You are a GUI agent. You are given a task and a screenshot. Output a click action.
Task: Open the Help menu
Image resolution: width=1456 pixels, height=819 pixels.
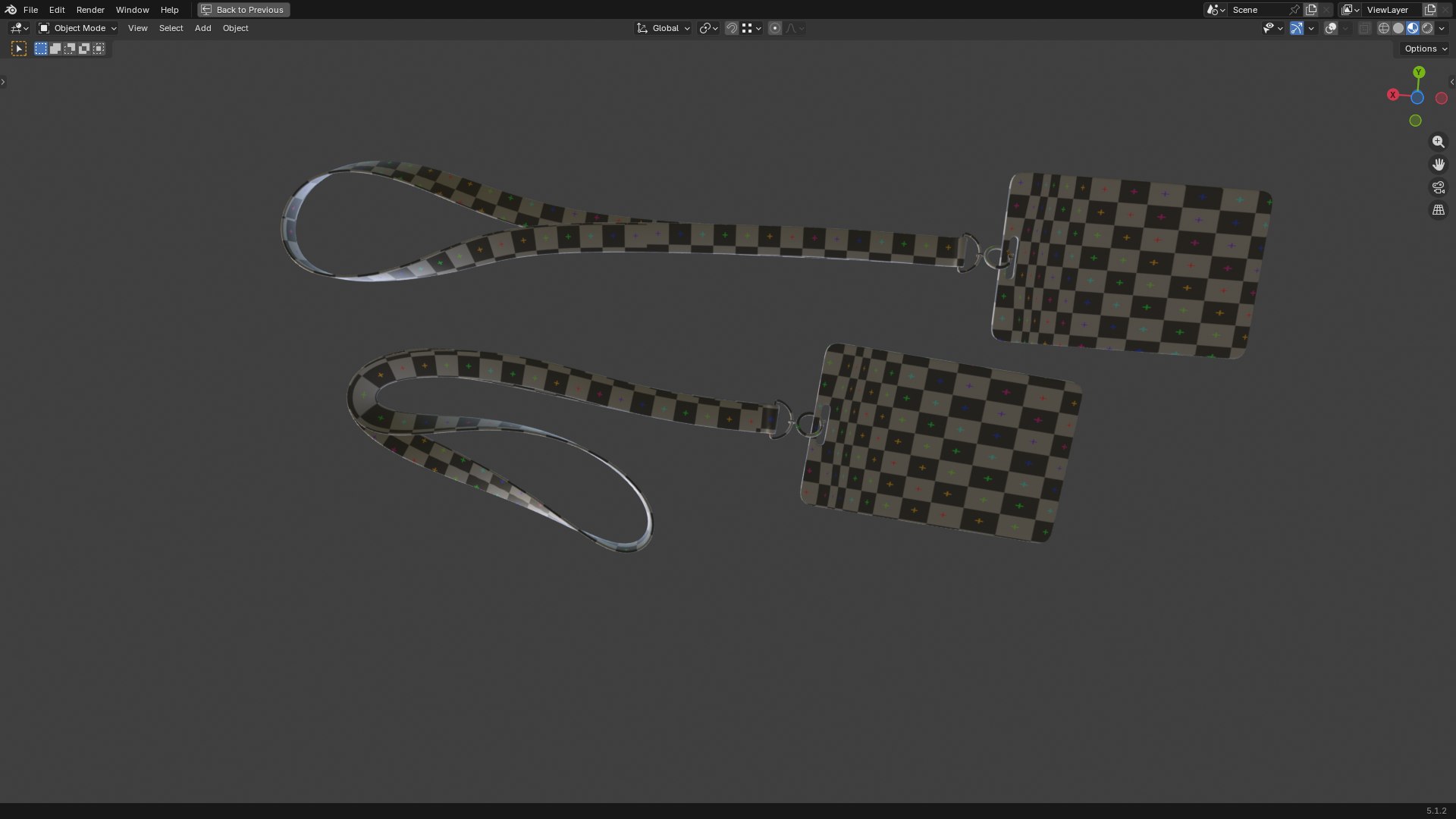click(169, 10)
